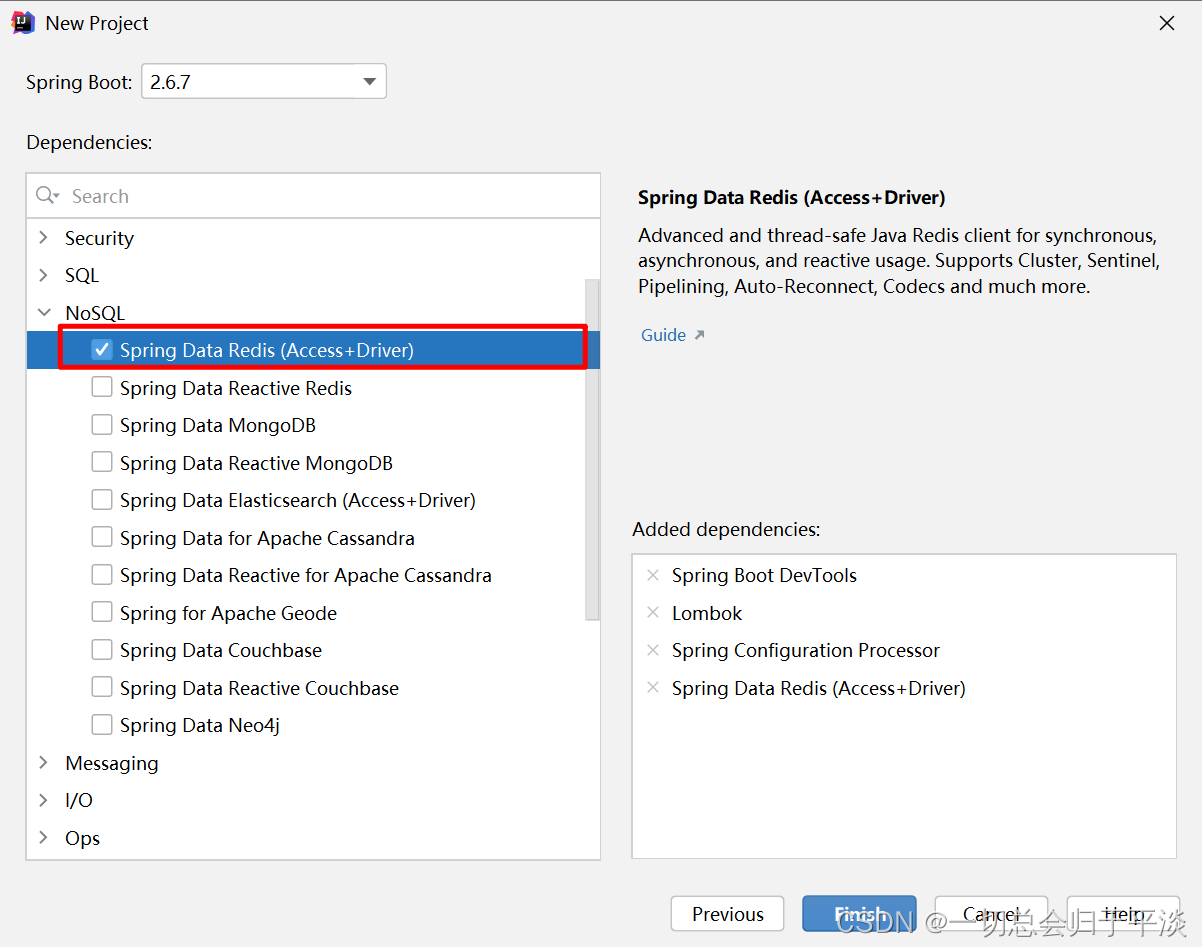Uncheck Spring Data Redis (Access+Driver)
1202x947 pixels.
(x=101, y=350)
